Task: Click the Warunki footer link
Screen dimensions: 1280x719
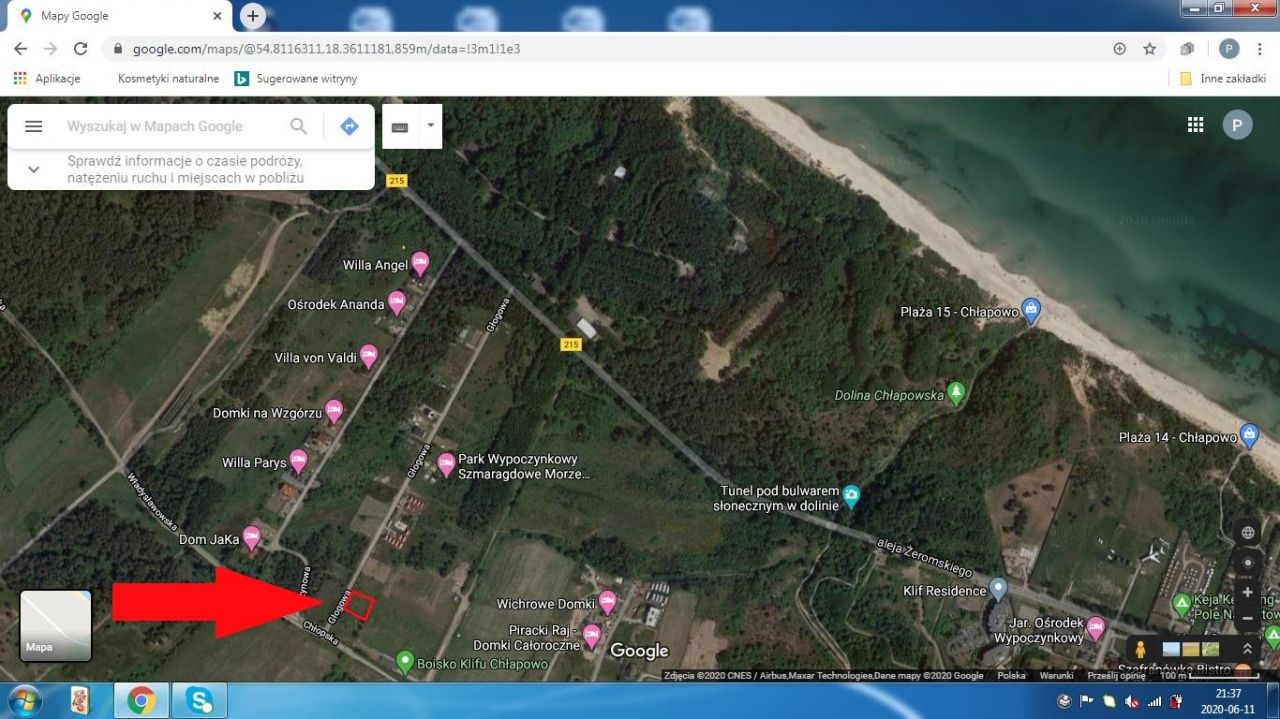Action: [x=1056, y=676]
